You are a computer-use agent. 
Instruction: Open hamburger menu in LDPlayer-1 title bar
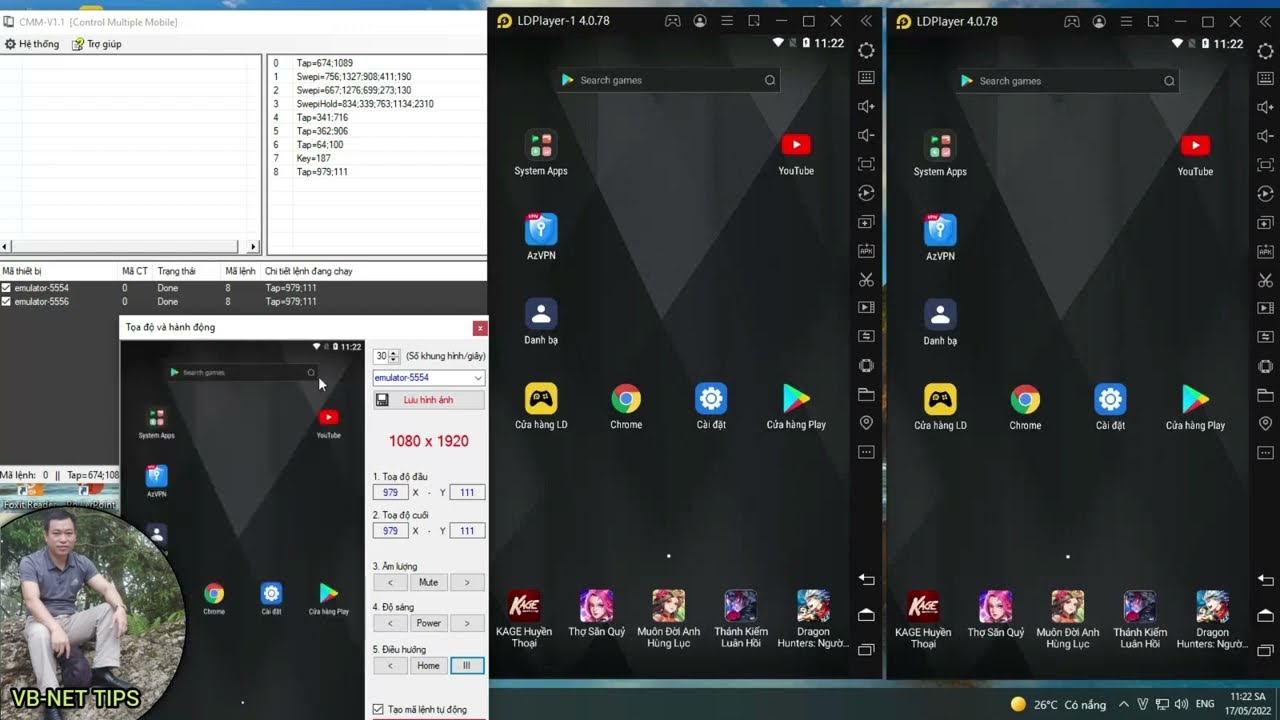click(x=727, y=21)
